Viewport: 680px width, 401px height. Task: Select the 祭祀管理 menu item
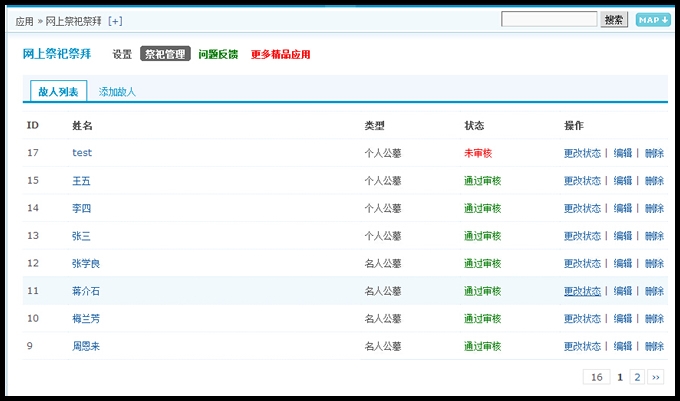coord(165,54)
